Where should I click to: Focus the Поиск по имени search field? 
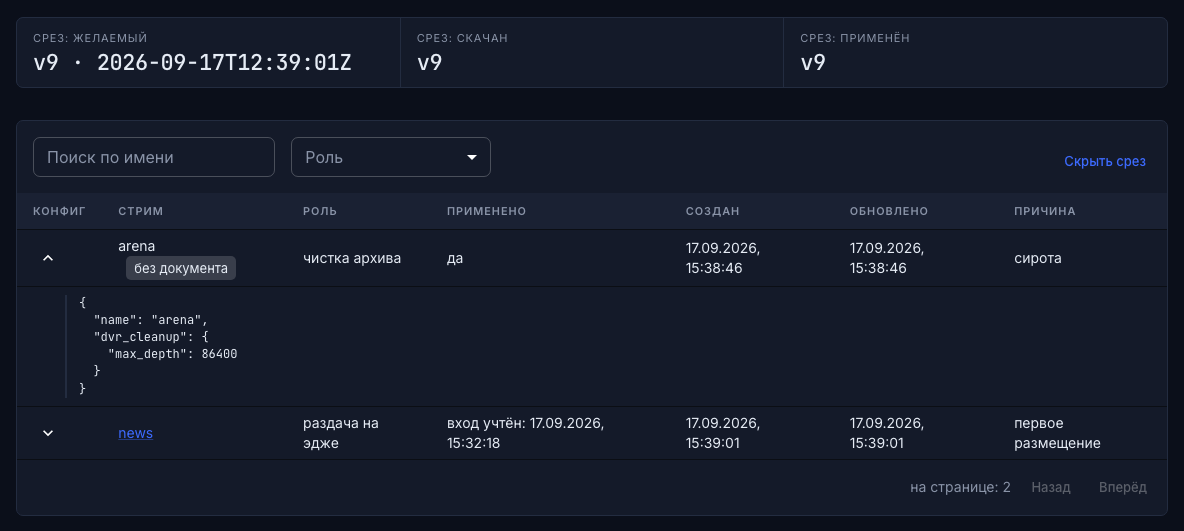153,157
